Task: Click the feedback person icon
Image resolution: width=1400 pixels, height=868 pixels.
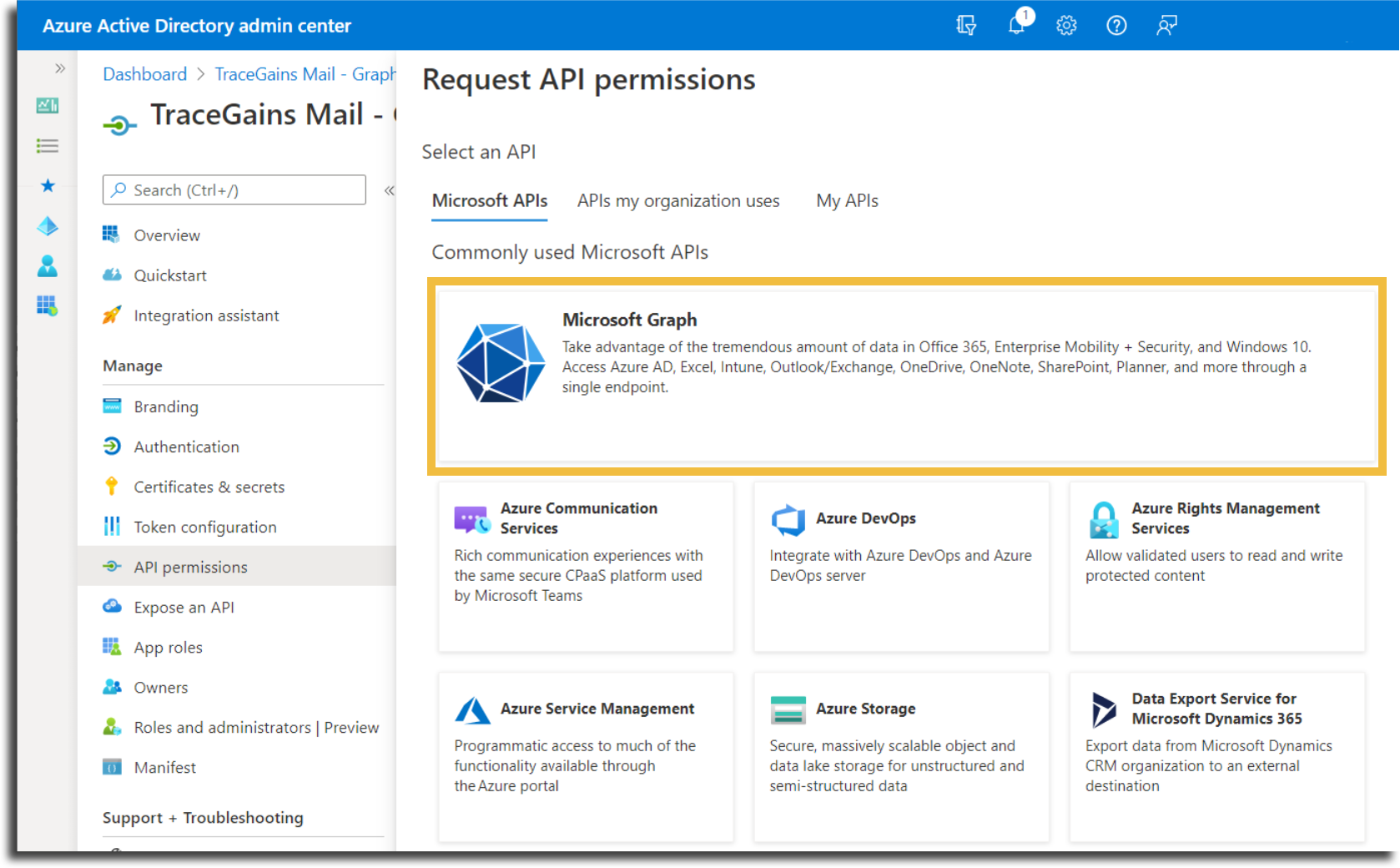Action: click(1166, 26)
